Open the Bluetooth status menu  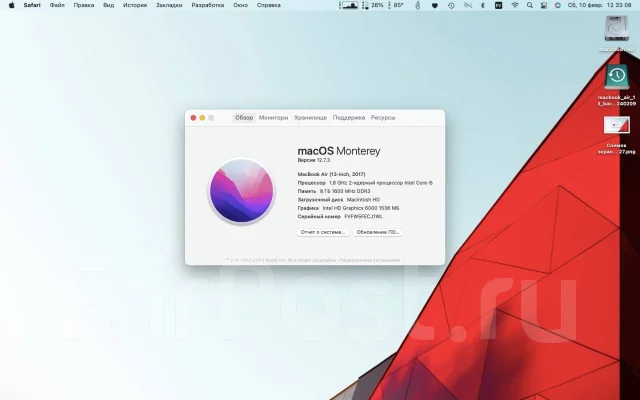[482, 5]
